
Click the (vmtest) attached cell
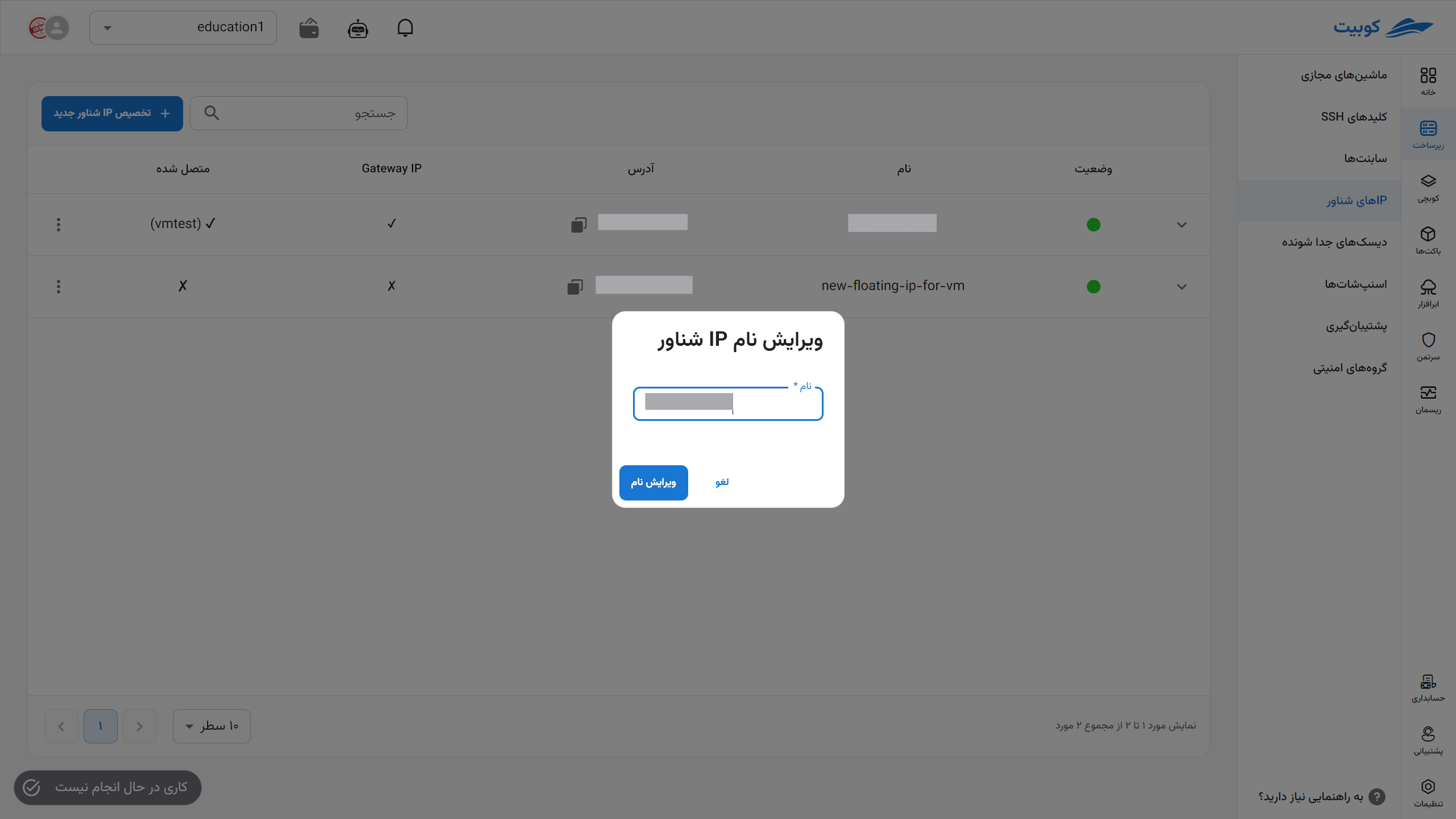pos(183,224)
